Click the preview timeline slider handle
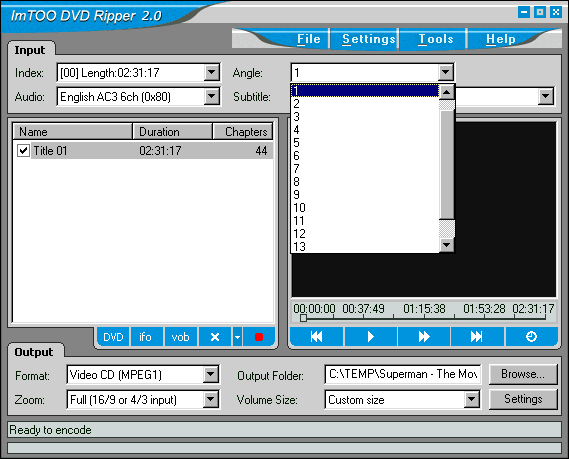Screen dimensions: 569x459 tap(303, 318)
